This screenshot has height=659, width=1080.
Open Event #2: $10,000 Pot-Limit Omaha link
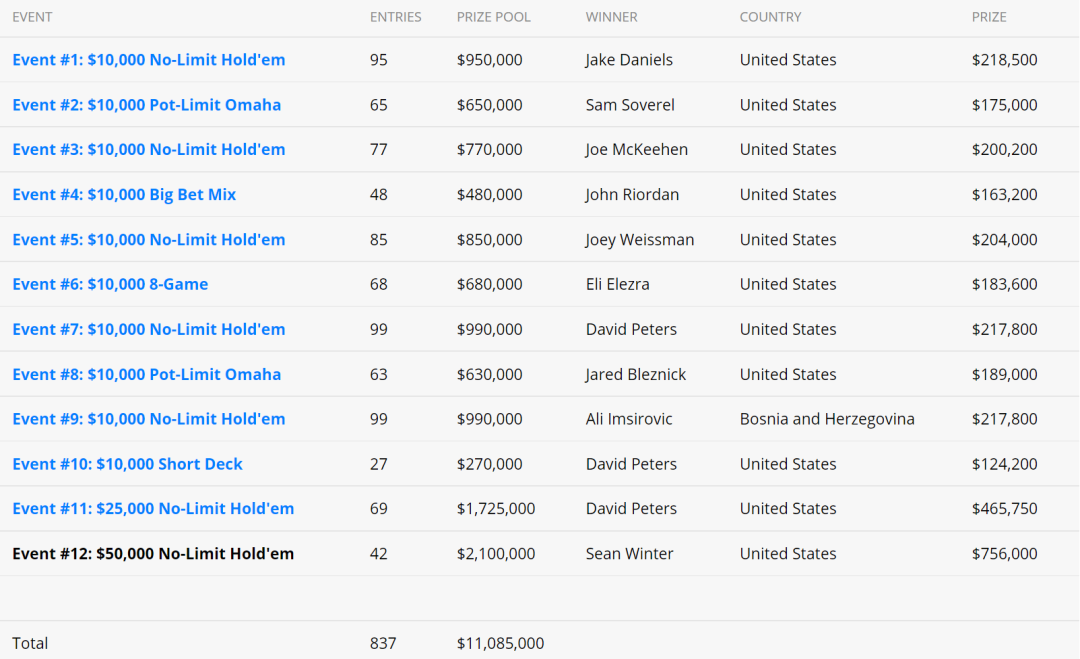pos(147,105)
